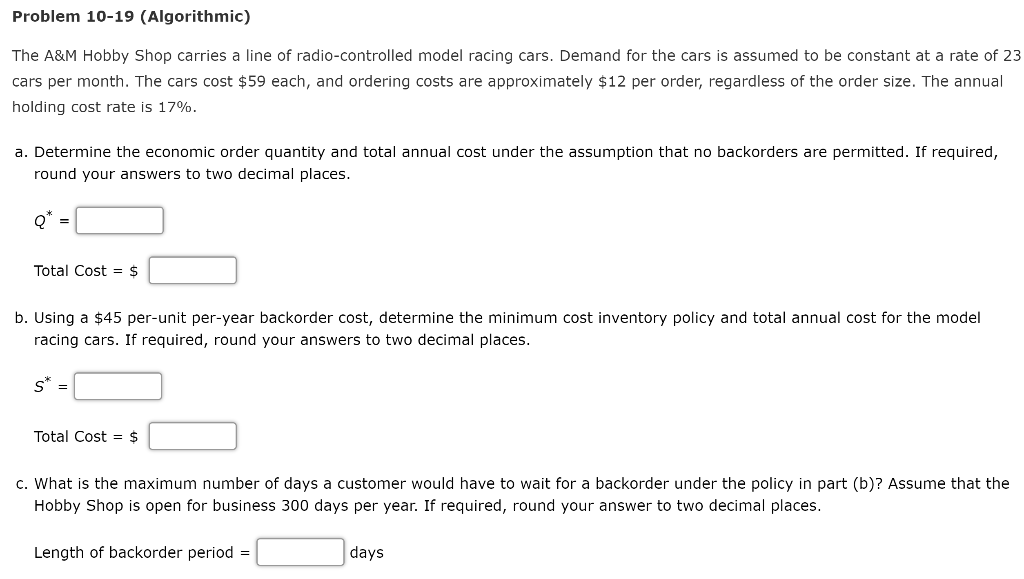Click the dollar sign before part a Total Cost box

tap(135, 270)
